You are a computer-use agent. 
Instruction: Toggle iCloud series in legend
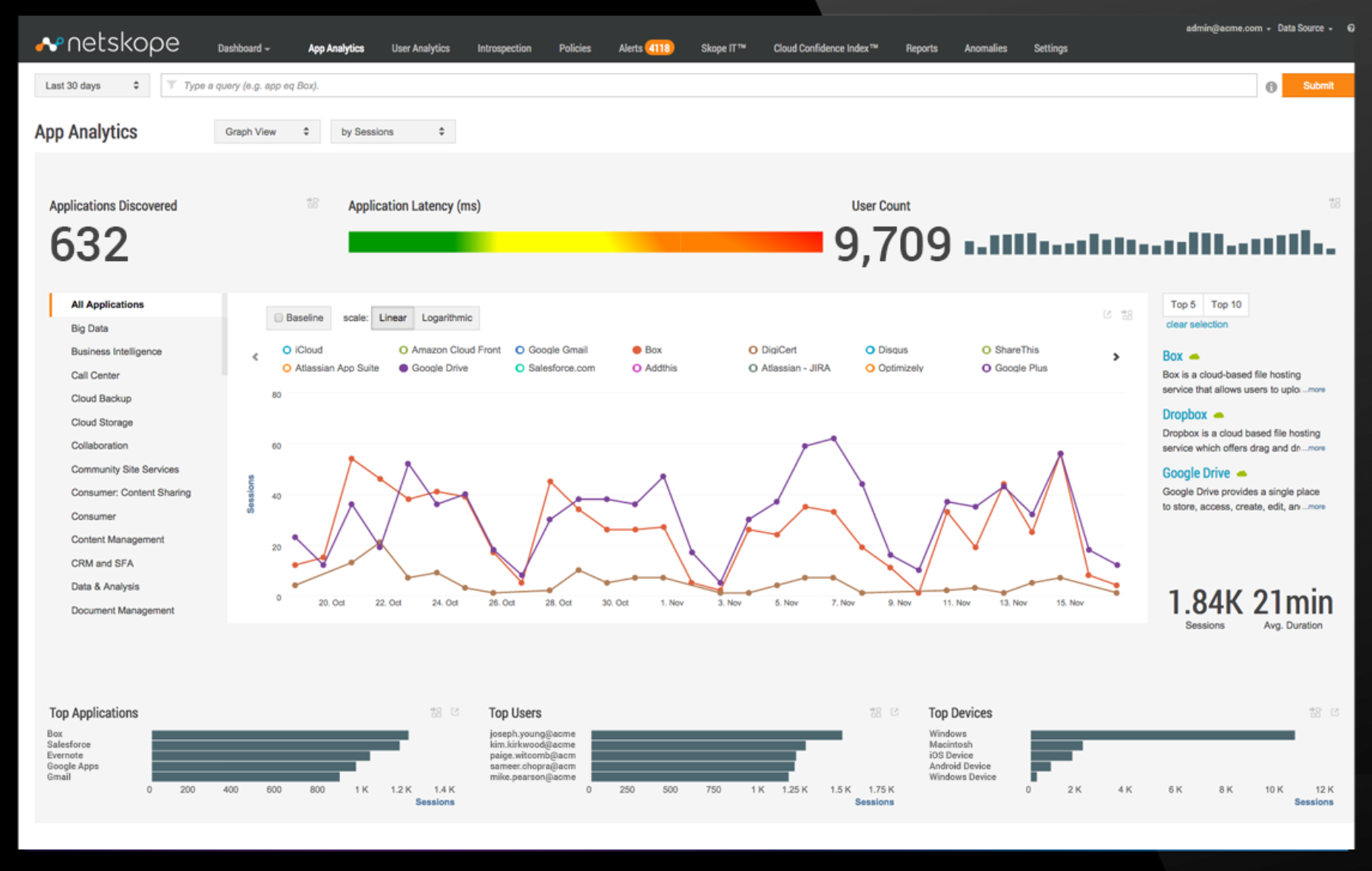pyautogui.click(x=302, y=350)
